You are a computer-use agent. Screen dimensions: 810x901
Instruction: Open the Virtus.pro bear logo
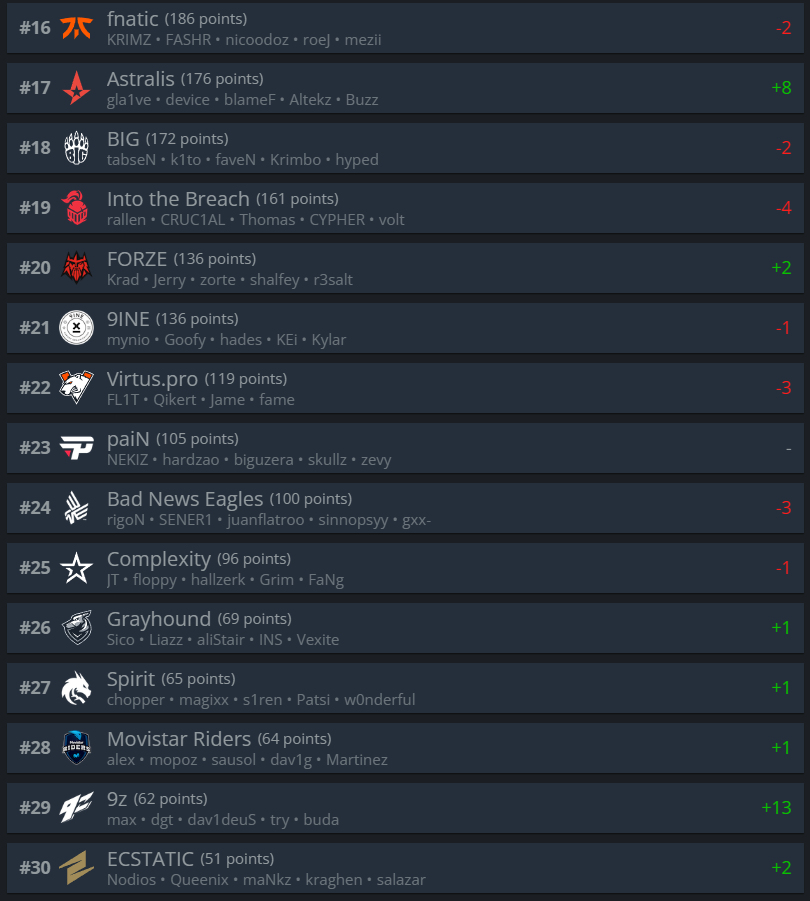coord(76,387)
